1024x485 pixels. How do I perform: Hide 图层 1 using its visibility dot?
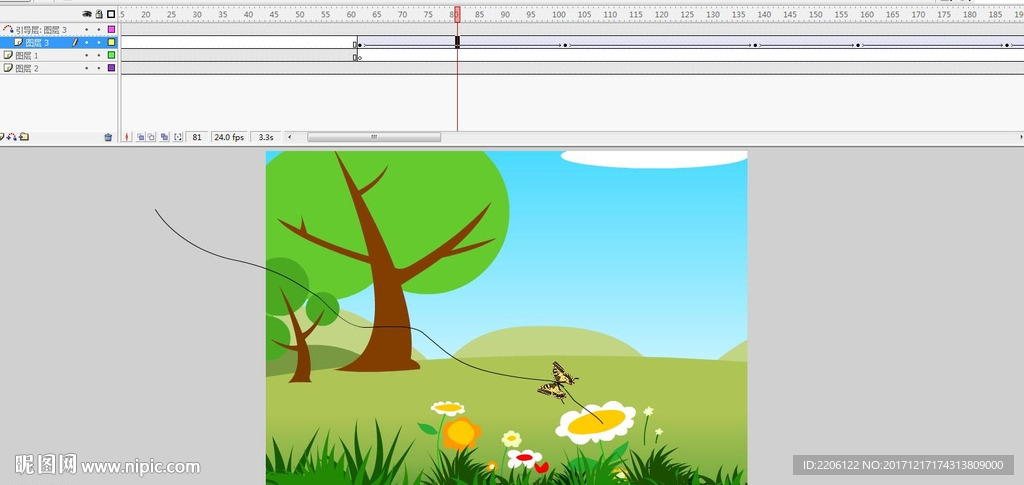[86, 55]
